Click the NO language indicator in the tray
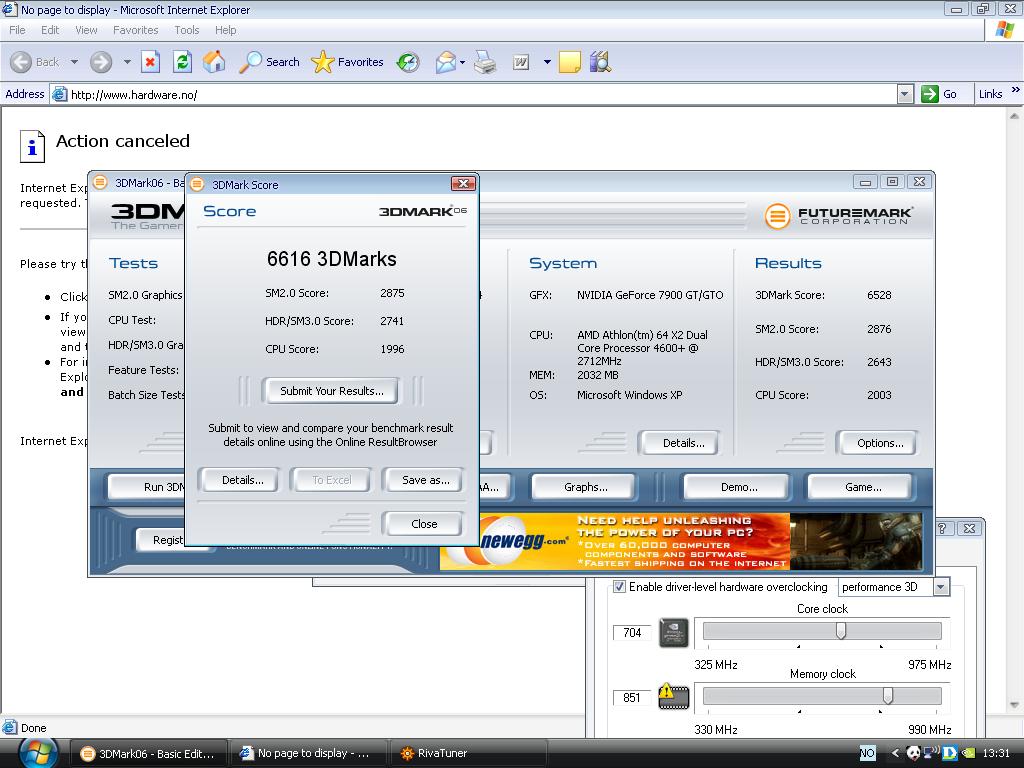1024x768 pixels. pos(867,753)
